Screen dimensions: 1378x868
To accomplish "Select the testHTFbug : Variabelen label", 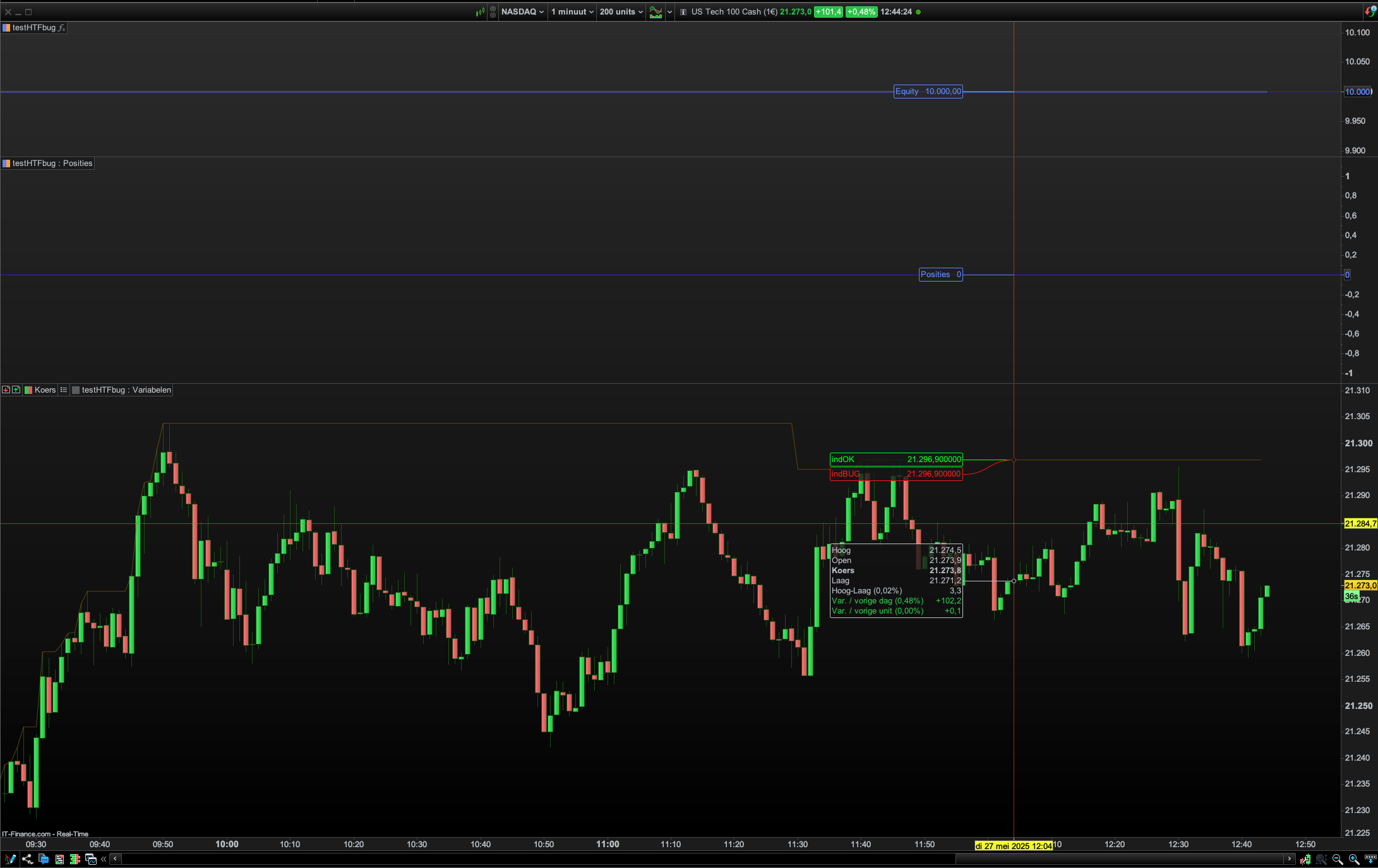I will [x=126, y=389].
